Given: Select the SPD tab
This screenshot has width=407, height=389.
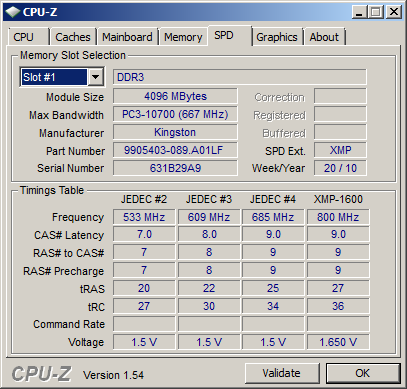Looking at the screenshot, I should (x=229, y=35).
